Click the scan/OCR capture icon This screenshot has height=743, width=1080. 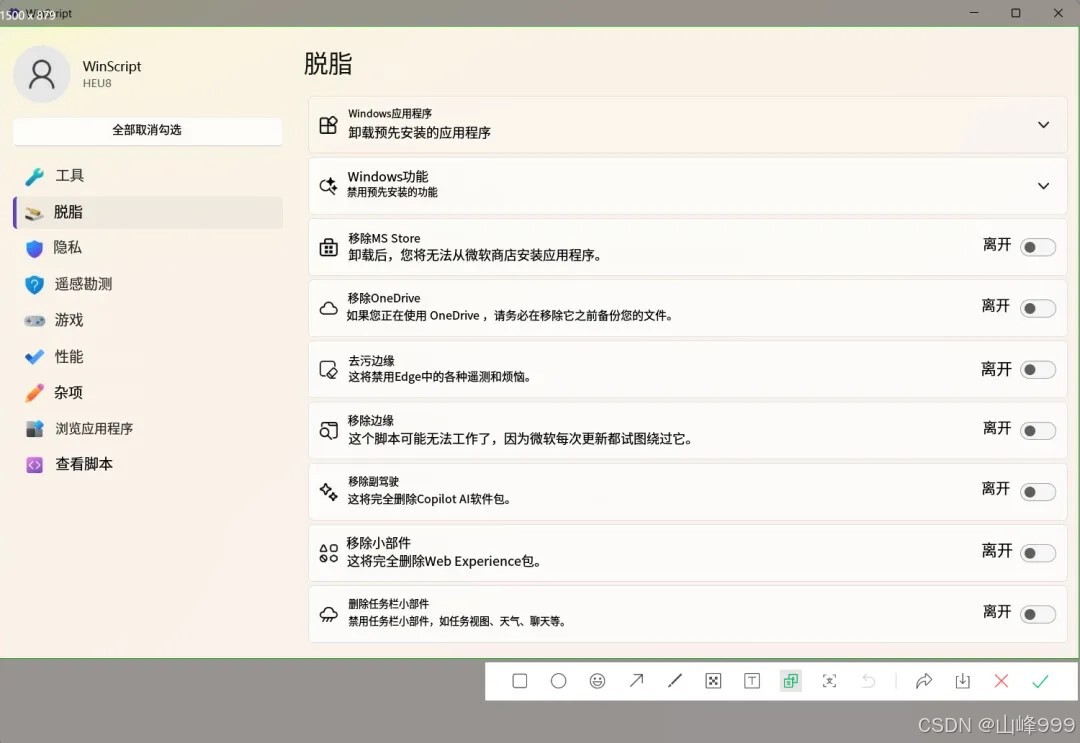coord(829,681)
